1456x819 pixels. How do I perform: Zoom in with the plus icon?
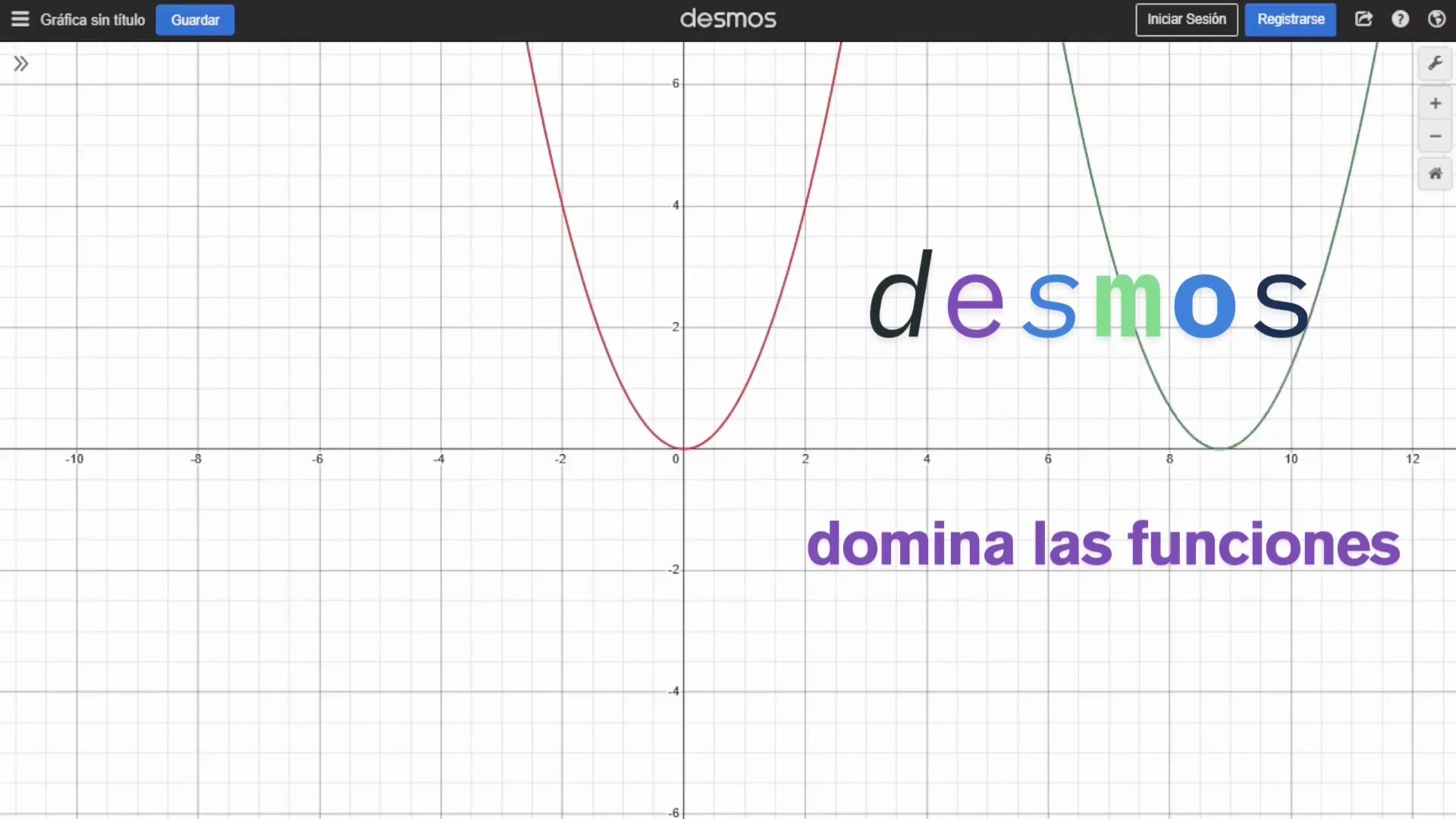click(x=1435, y=103)
